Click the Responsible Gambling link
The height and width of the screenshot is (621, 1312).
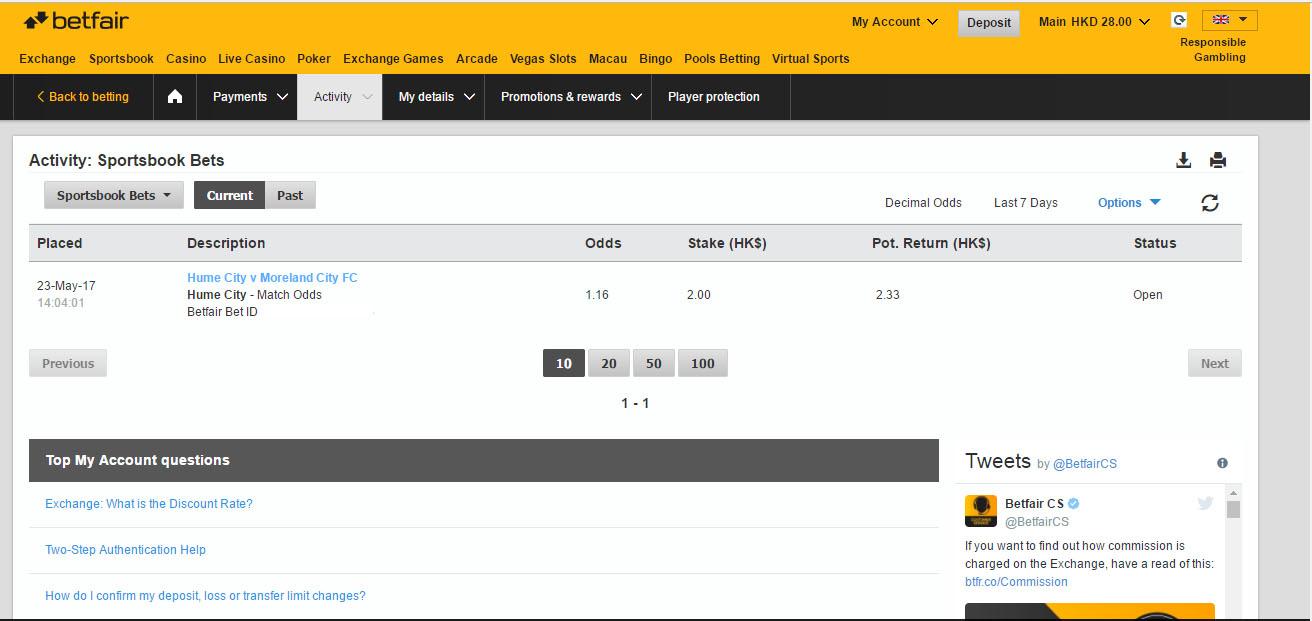point(1213,50)
